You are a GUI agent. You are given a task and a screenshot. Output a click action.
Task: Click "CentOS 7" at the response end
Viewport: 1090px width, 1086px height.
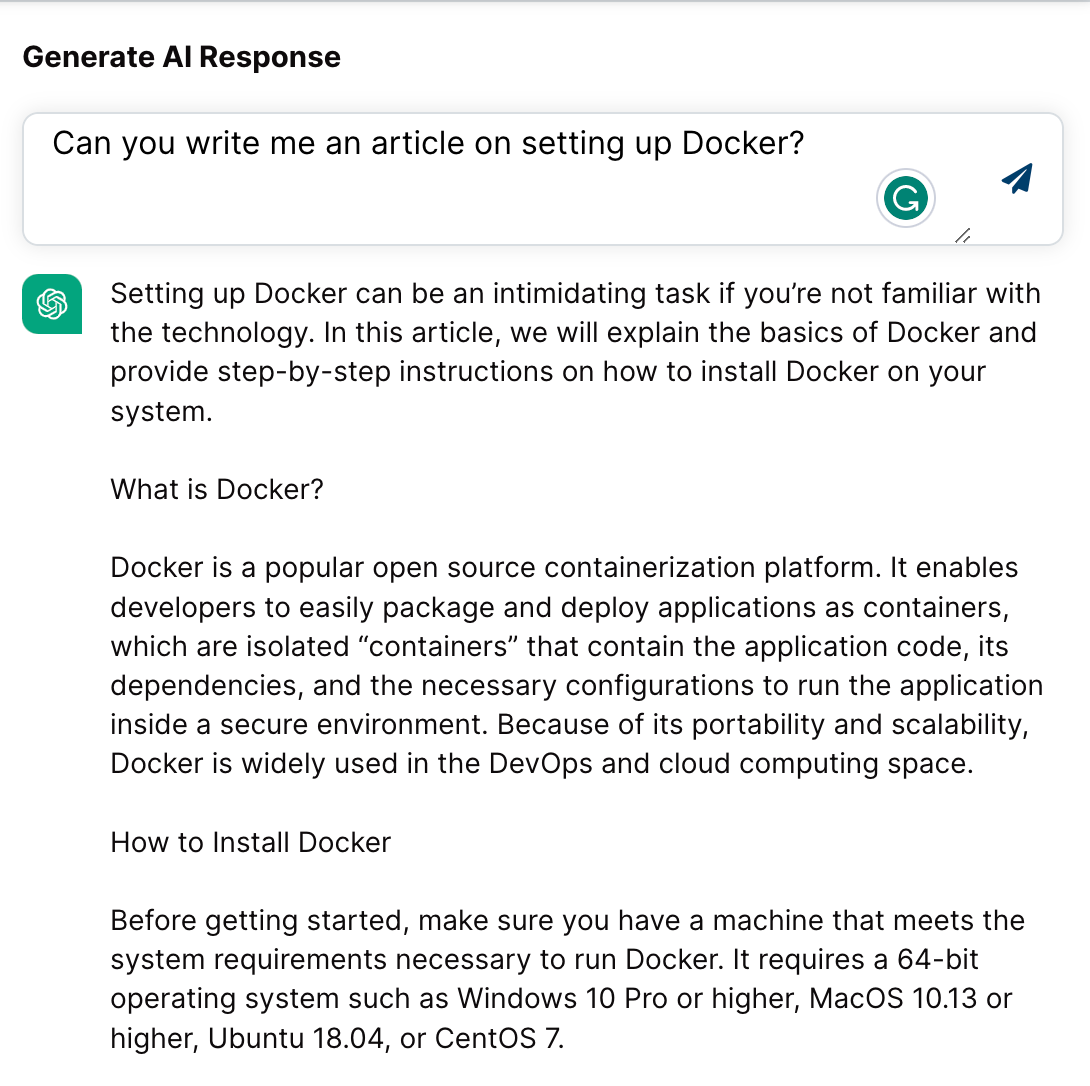point(498,1038)
